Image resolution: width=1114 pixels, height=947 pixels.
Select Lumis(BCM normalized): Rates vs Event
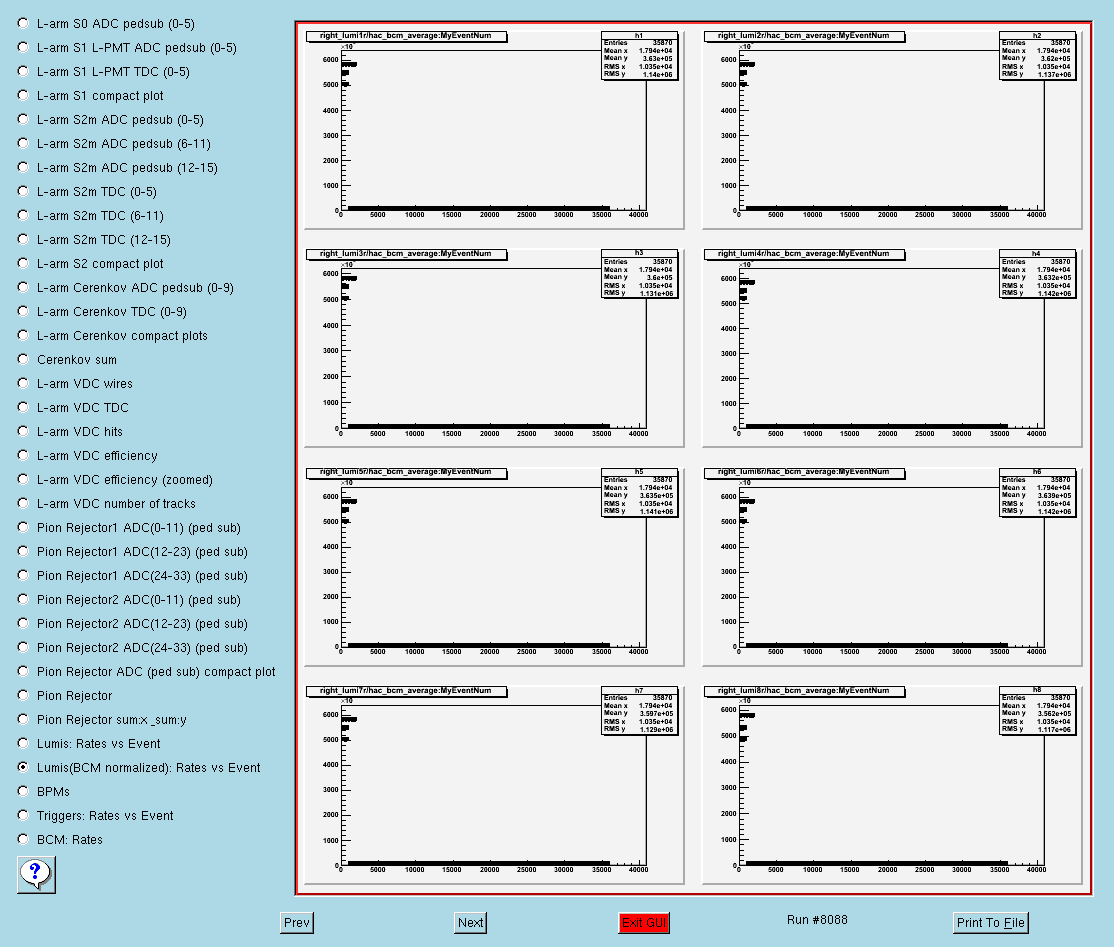click(23, 767)
